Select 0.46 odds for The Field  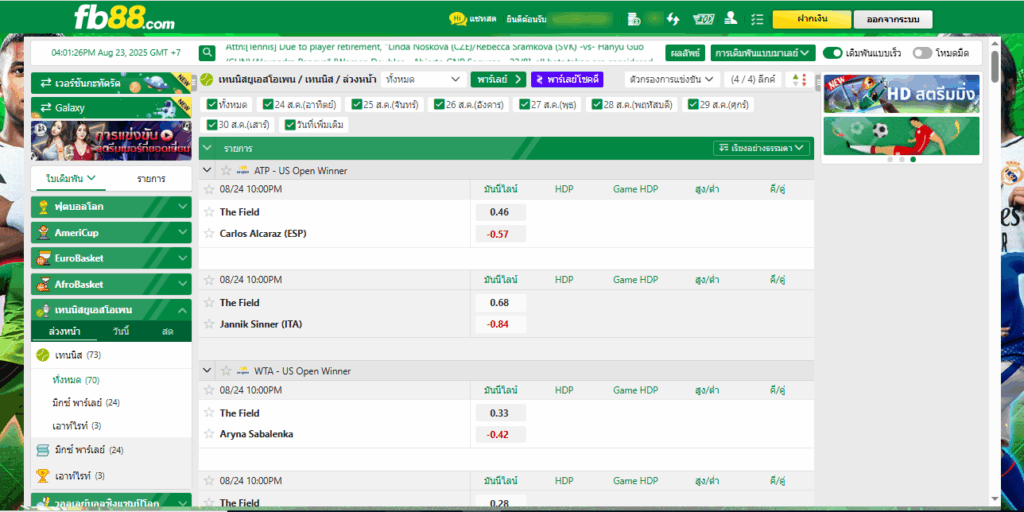(x=500, y=212)
